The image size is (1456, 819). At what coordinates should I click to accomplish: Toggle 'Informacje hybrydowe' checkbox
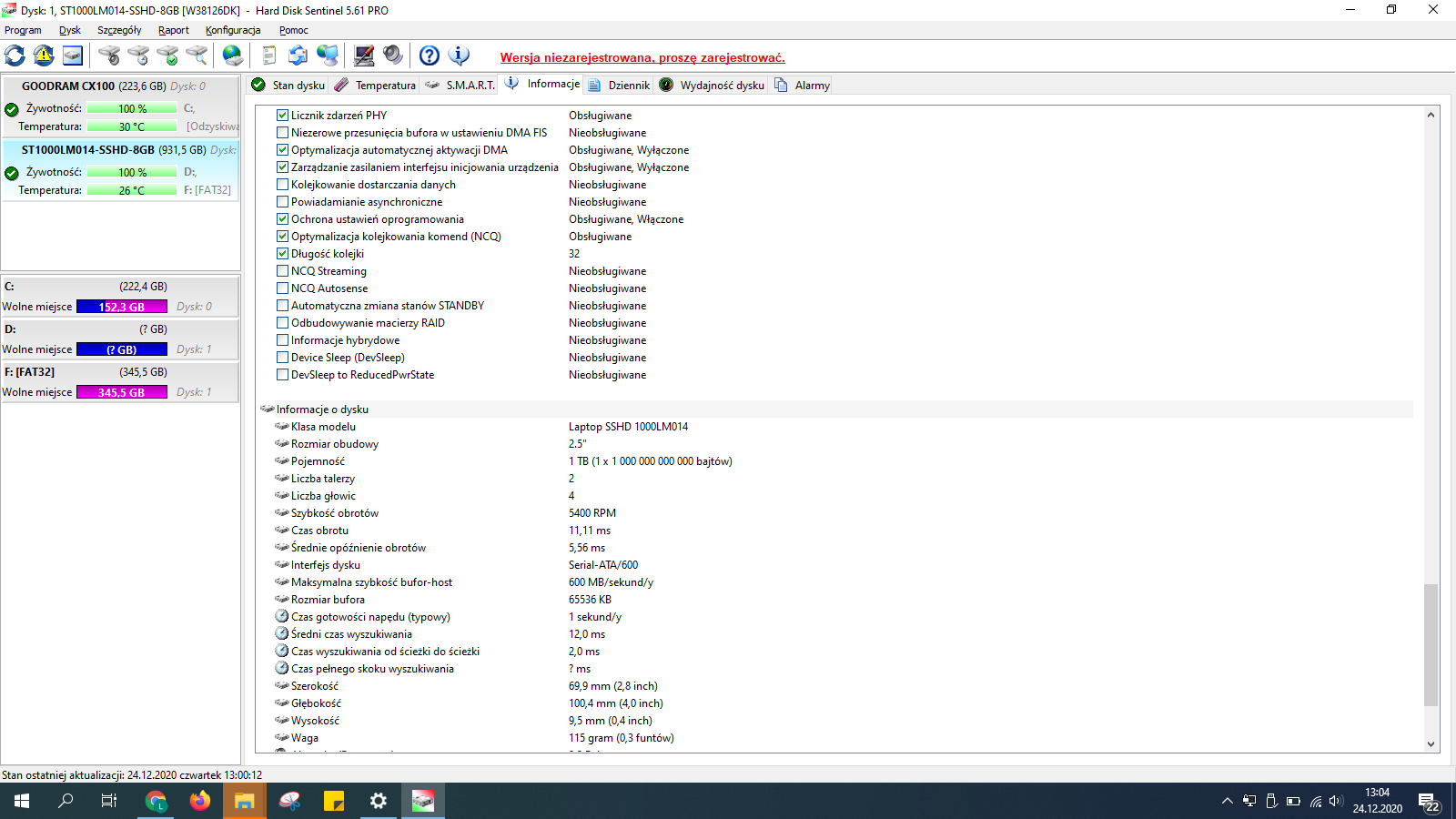pos(282,340)
